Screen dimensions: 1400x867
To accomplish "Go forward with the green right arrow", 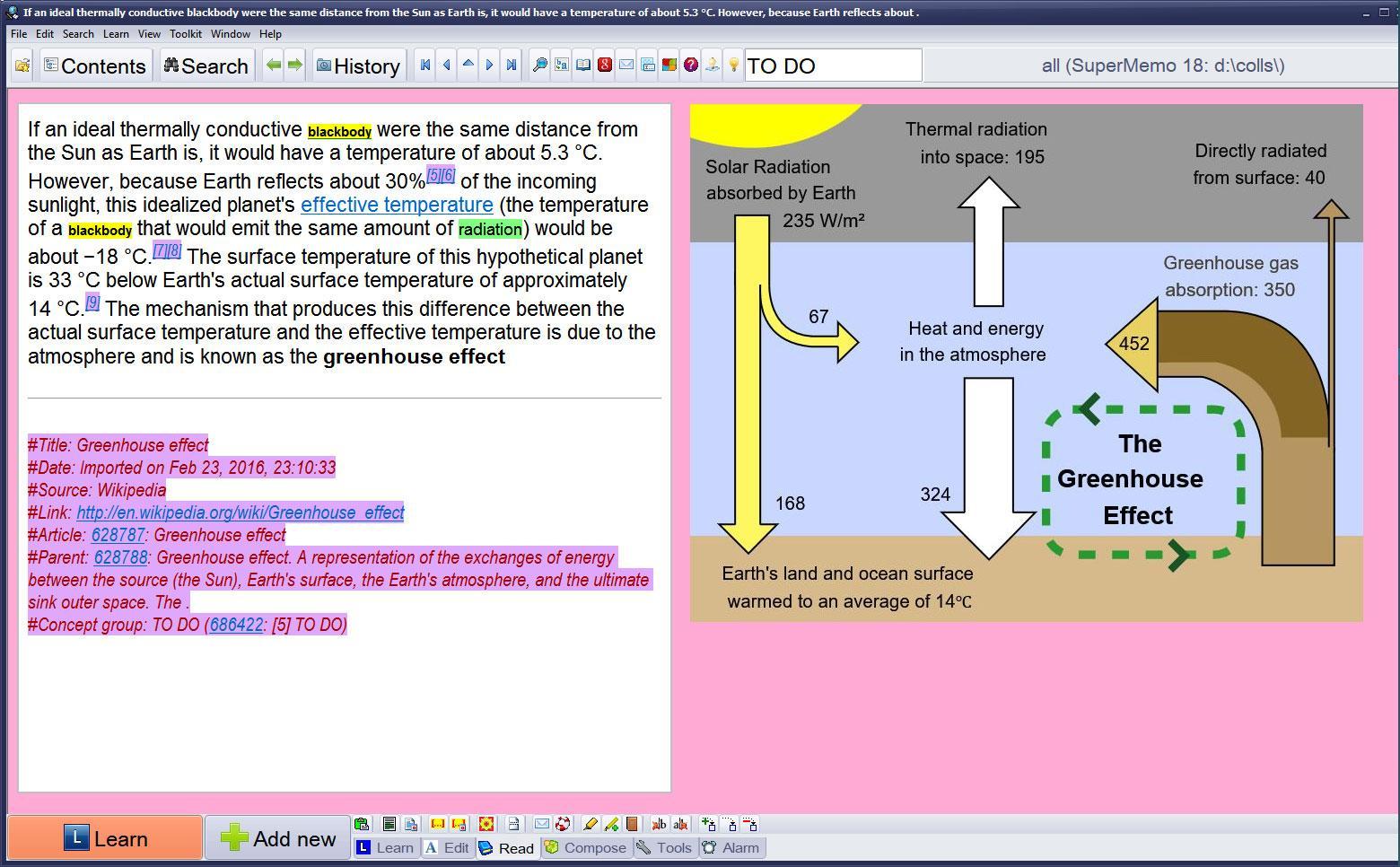I will click(294, 66).
